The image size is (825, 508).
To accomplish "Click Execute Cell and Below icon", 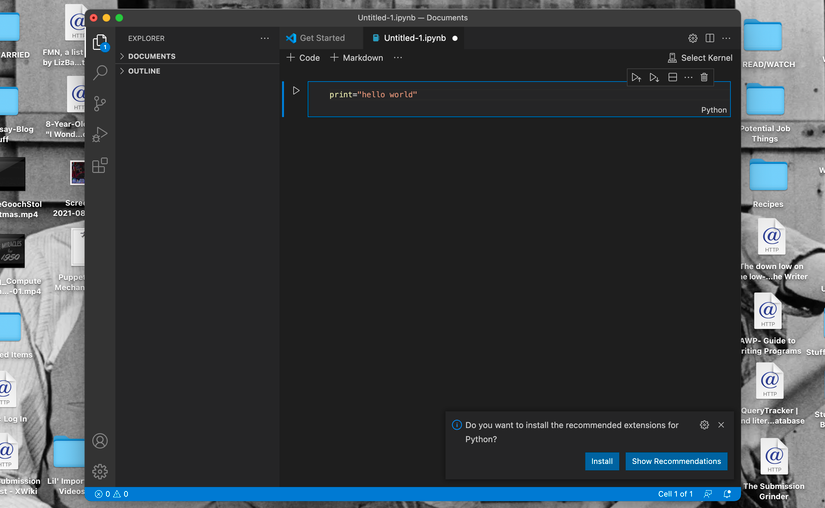I will [654, 77].
